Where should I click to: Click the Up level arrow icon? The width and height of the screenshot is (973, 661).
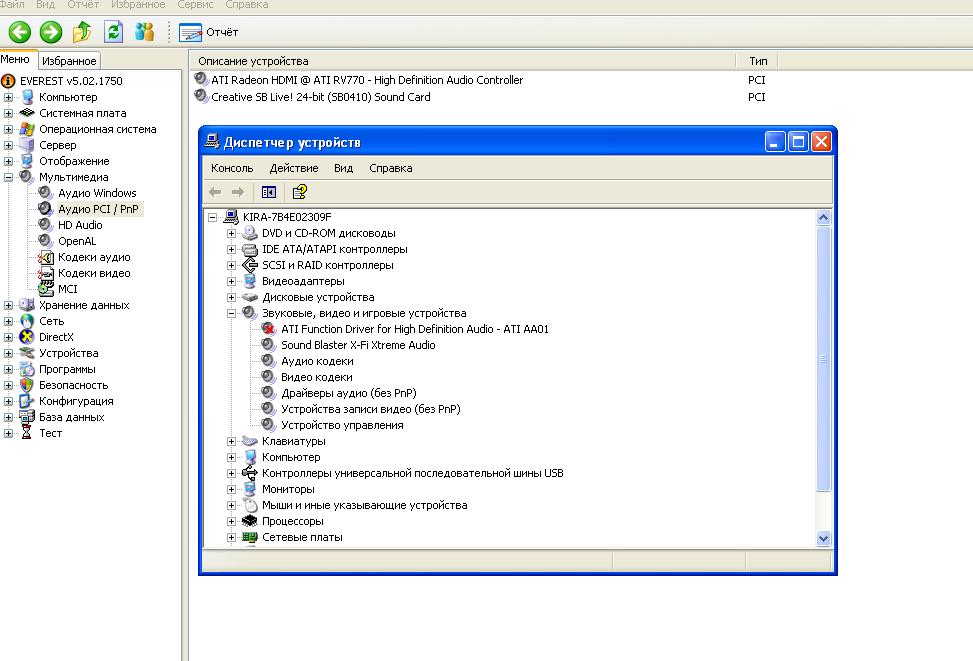82,32
